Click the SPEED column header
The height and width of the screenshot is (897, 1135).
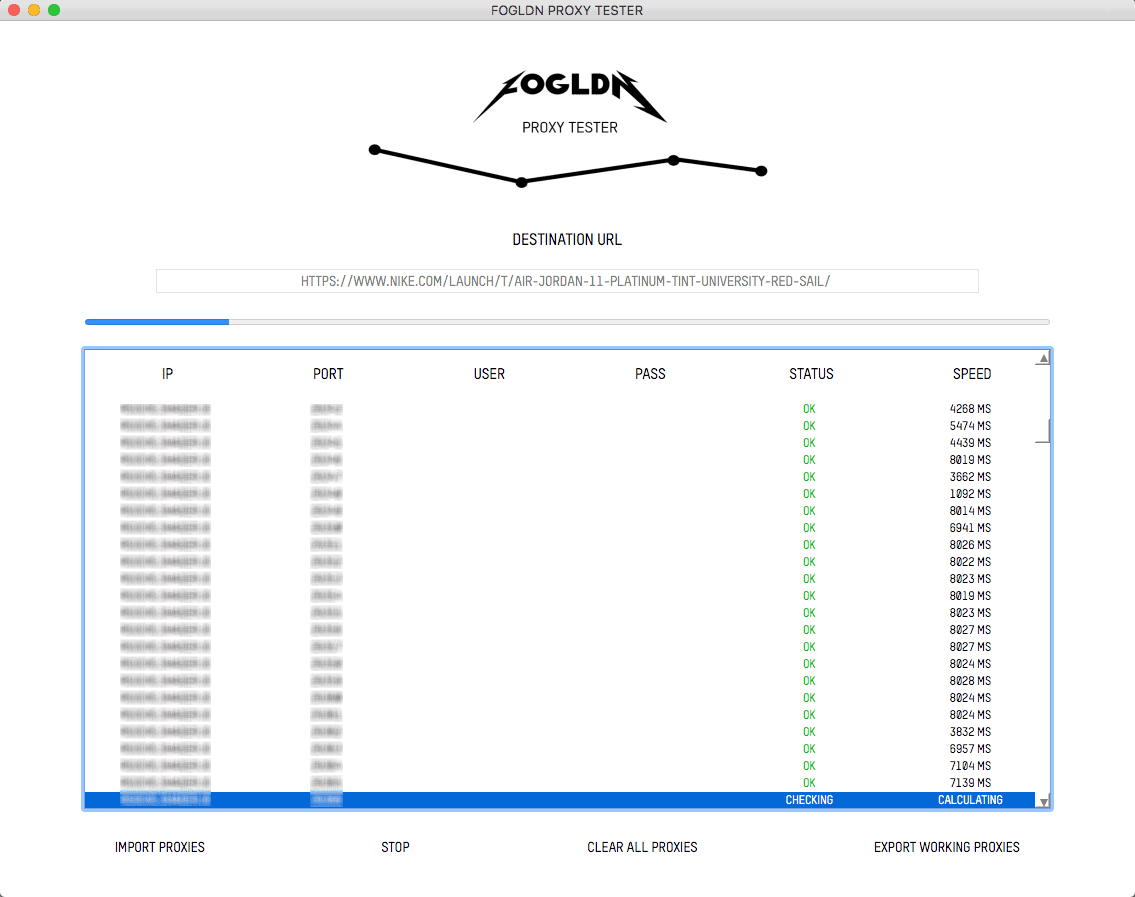pos(971,374)
